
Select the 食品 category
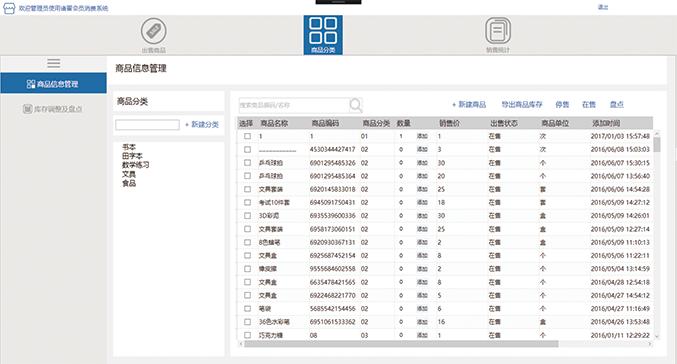tap(129, 183)
